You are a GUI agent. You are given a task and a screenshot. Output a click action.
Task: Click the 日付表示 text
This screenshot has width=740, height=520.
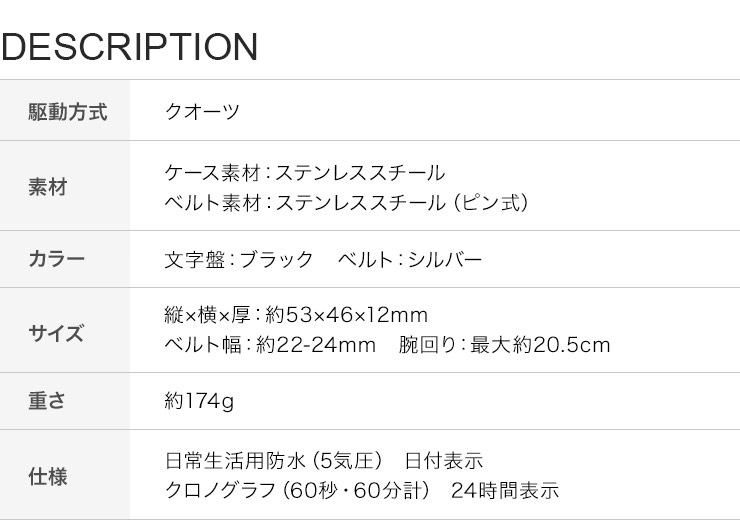[x=444, y=461]
